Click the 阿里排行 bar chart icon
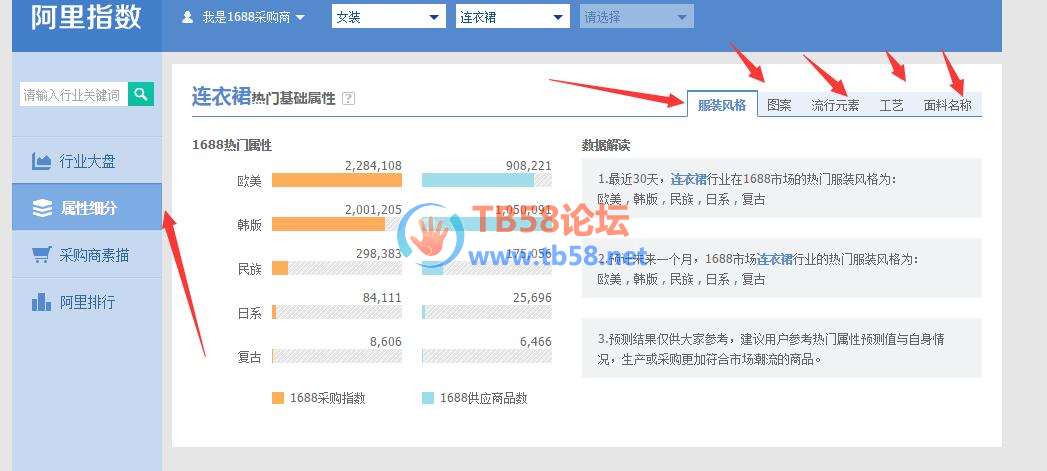This screenshot has width=1047, height=471. click(41, 302)
